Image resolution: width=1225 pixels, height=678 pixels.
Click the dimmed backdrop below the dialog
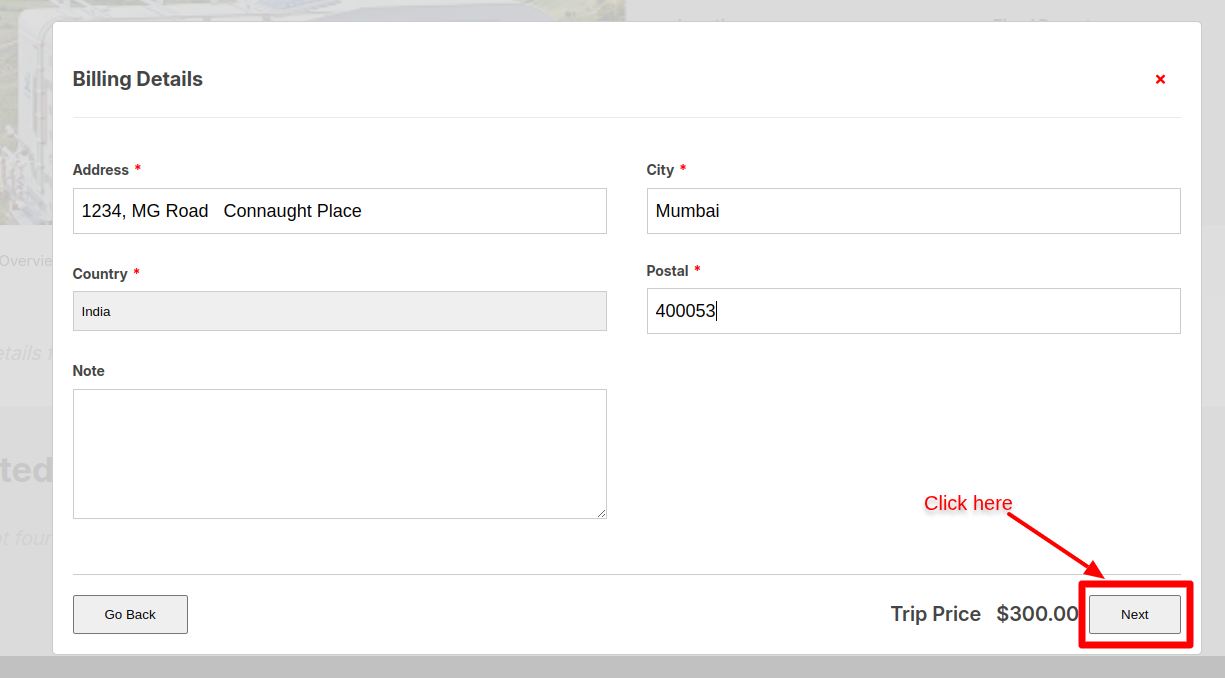coord(612,667)
